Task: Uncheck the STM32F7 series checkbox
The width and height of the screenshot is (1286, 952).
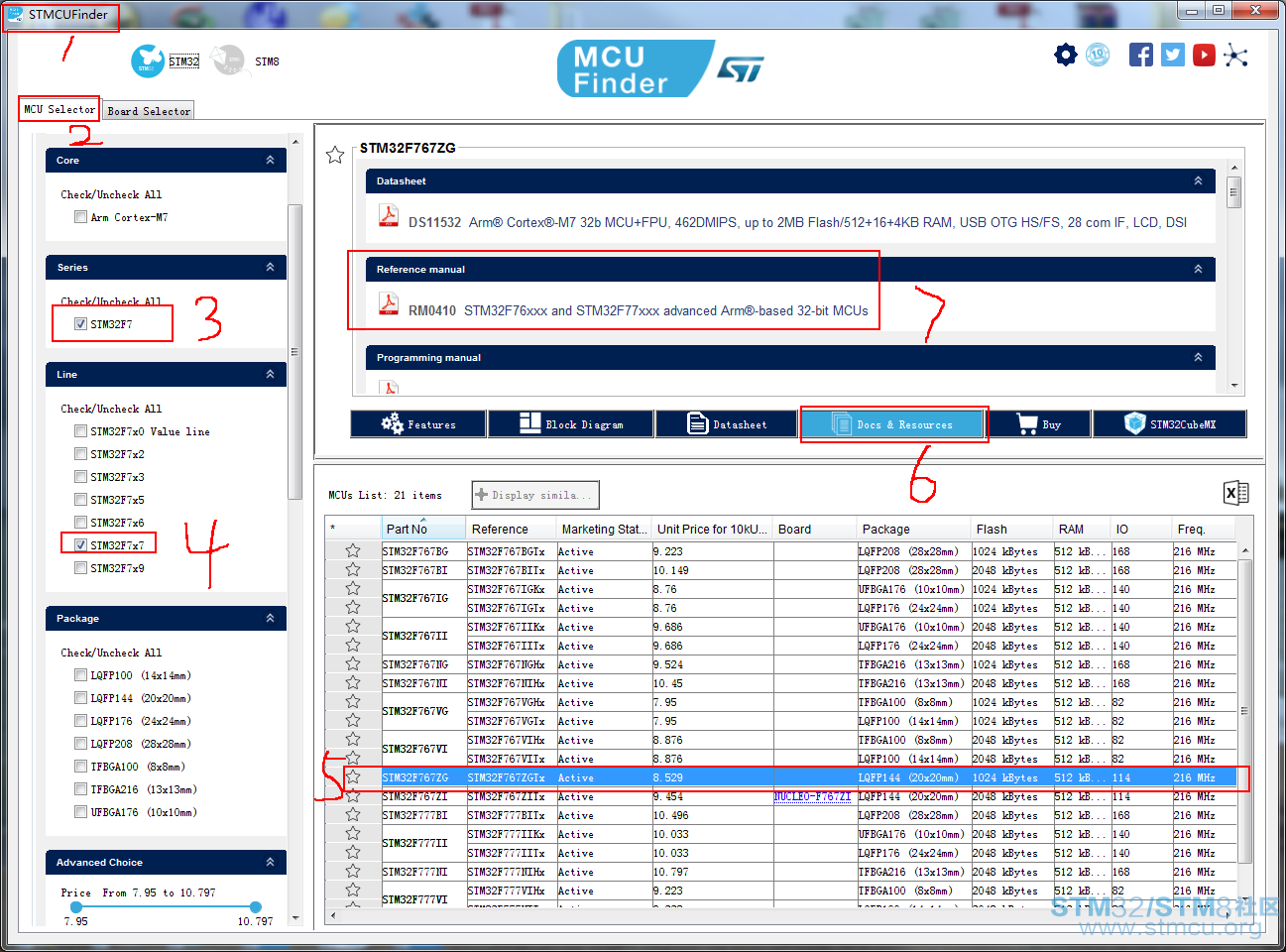Action: coord(80,324)
